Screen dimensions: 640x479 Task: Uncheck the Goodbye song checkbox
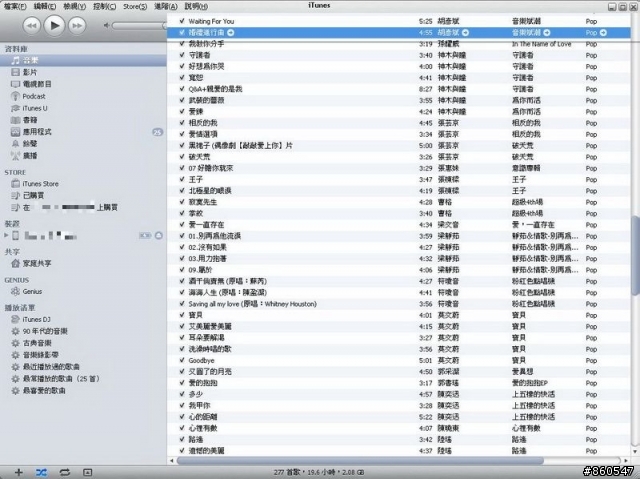[x=182, y=360]
